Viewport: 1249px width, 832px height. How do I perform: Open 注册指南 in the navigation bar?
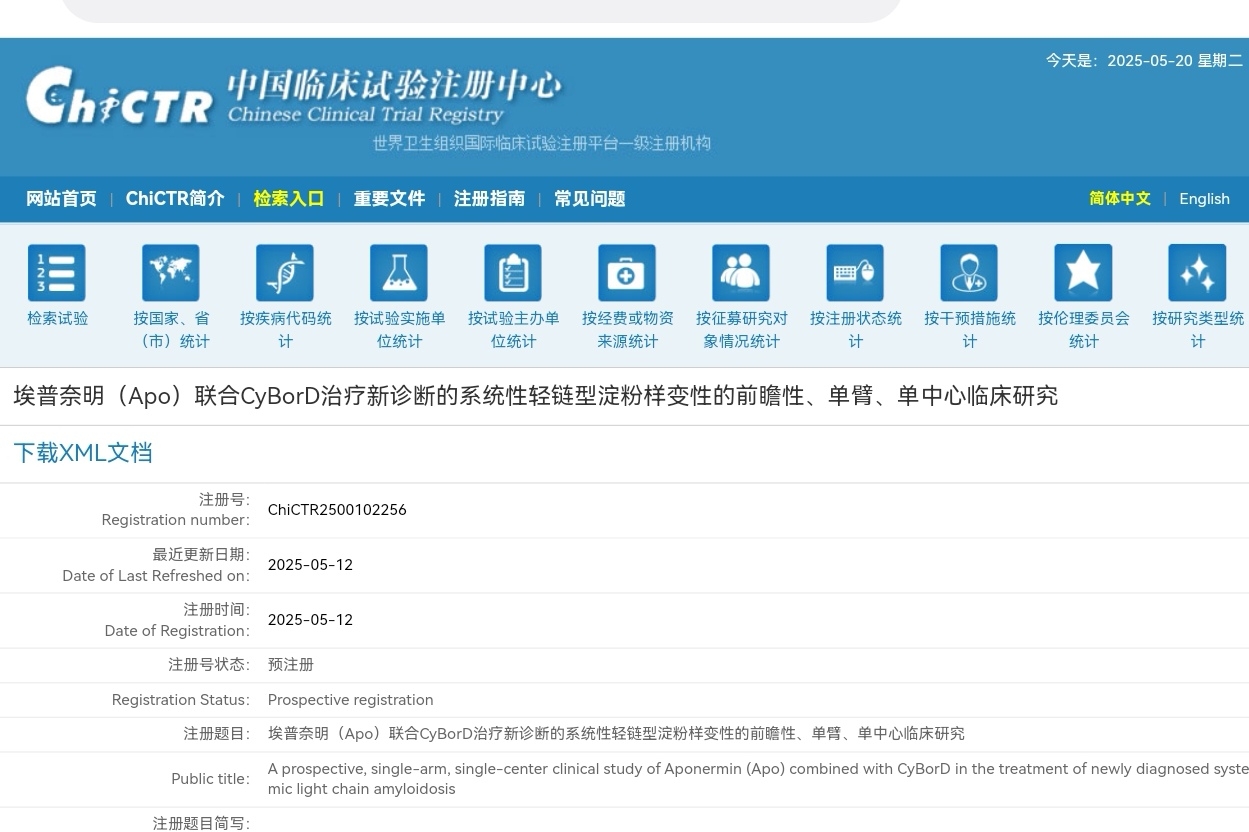click(x=489, y=199)
